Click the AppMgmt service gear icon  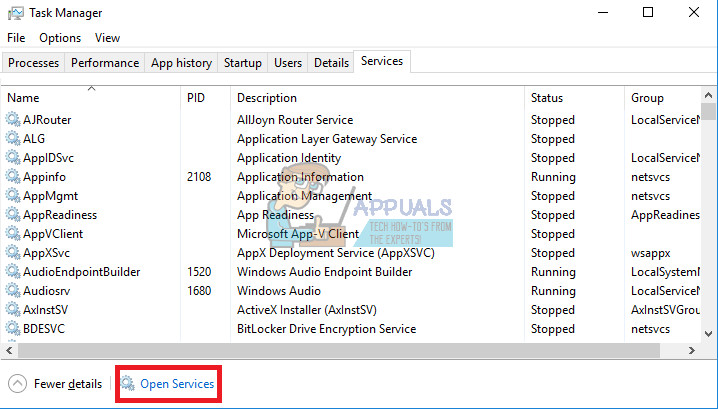(x=13, y=196)
